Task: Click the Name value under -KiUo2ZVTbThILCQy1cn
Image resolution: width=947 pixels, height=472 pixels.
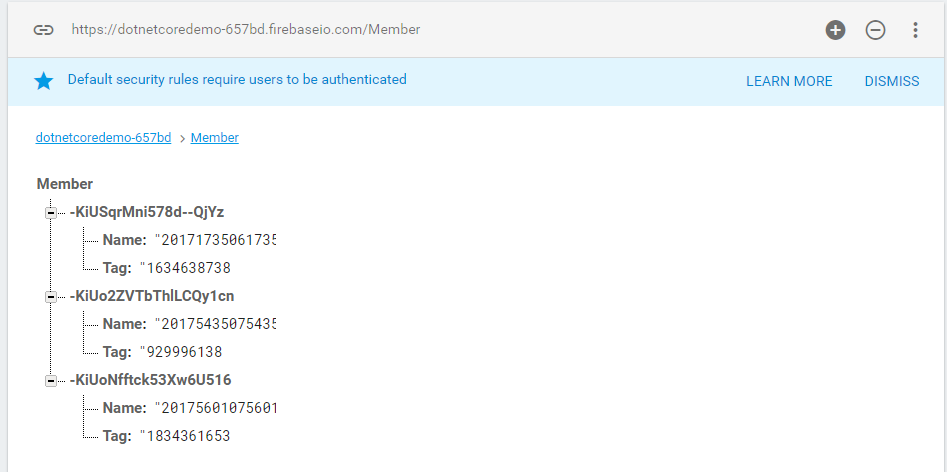Action: 215,324
